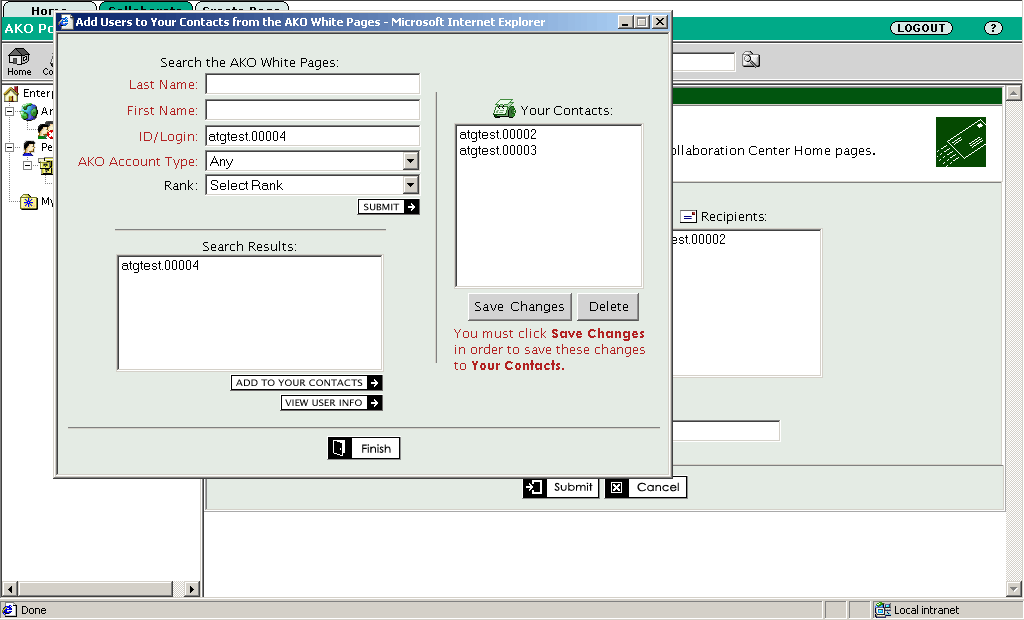Image resolution: width=1024 pixels, height=620 pixels.
Task: Click the Recipients card icon
Action: tap(688, 216)
